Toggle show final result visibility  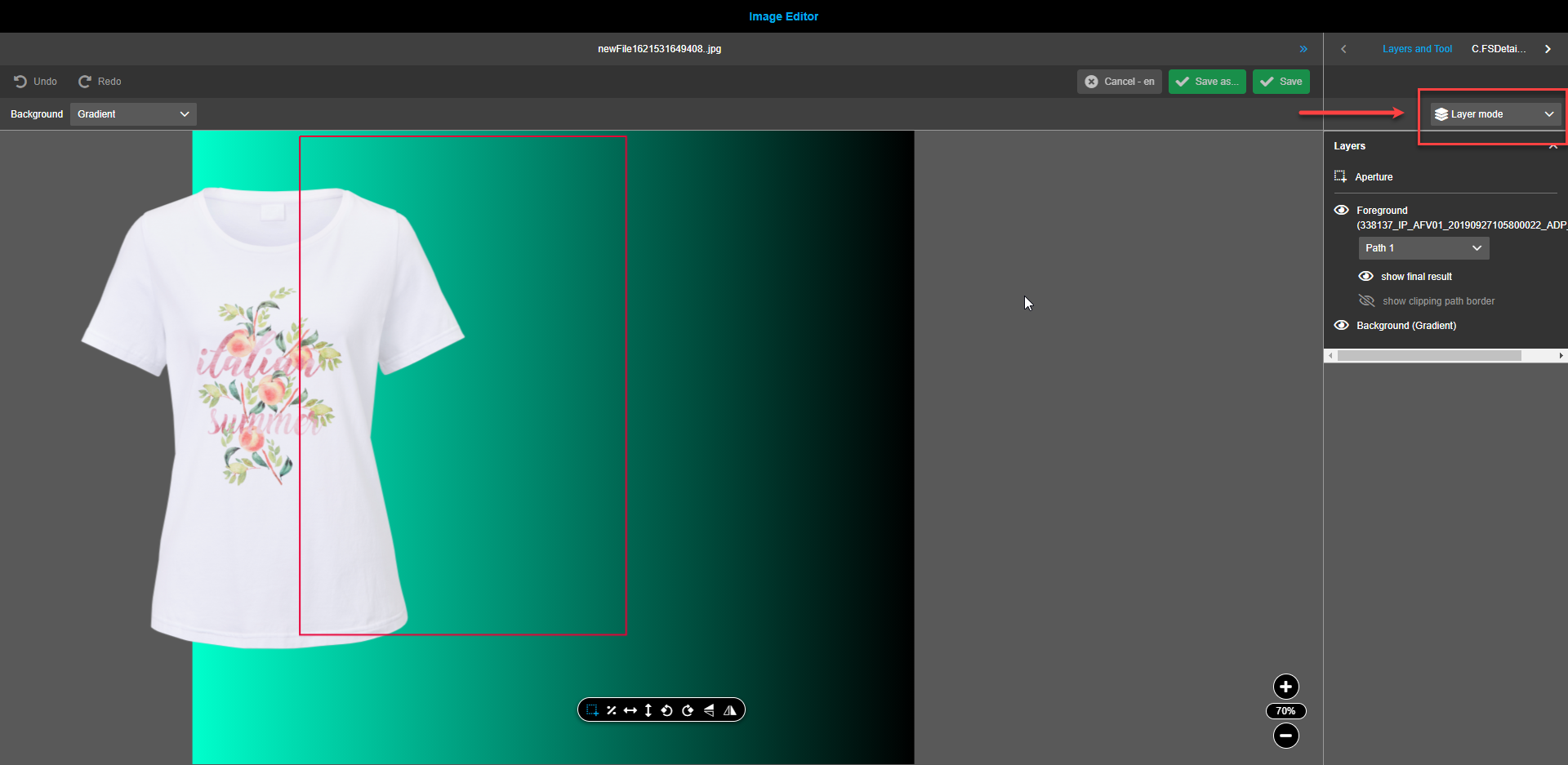(x=1366, y=276)
